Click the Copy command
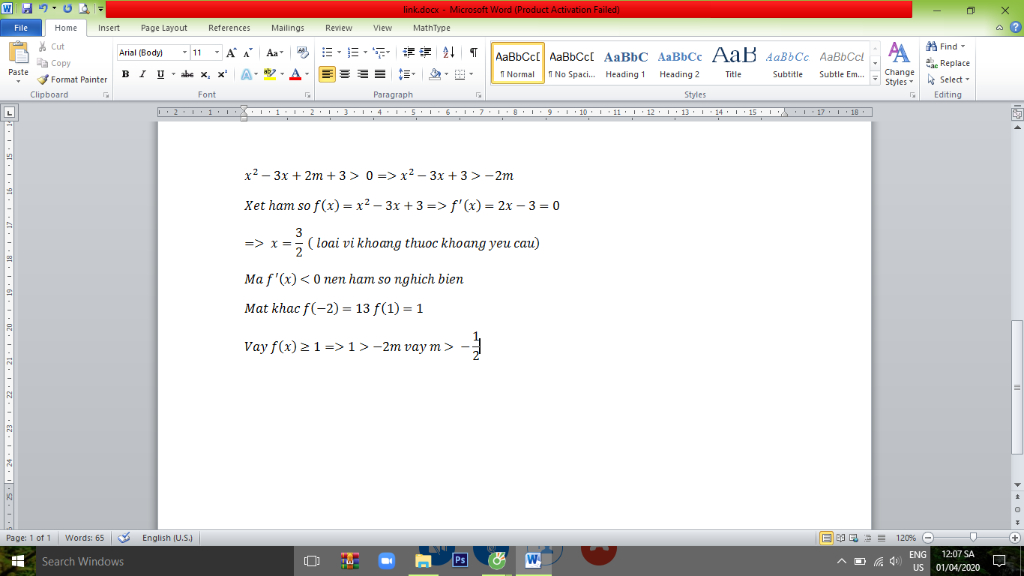 [x=54, y=63]
